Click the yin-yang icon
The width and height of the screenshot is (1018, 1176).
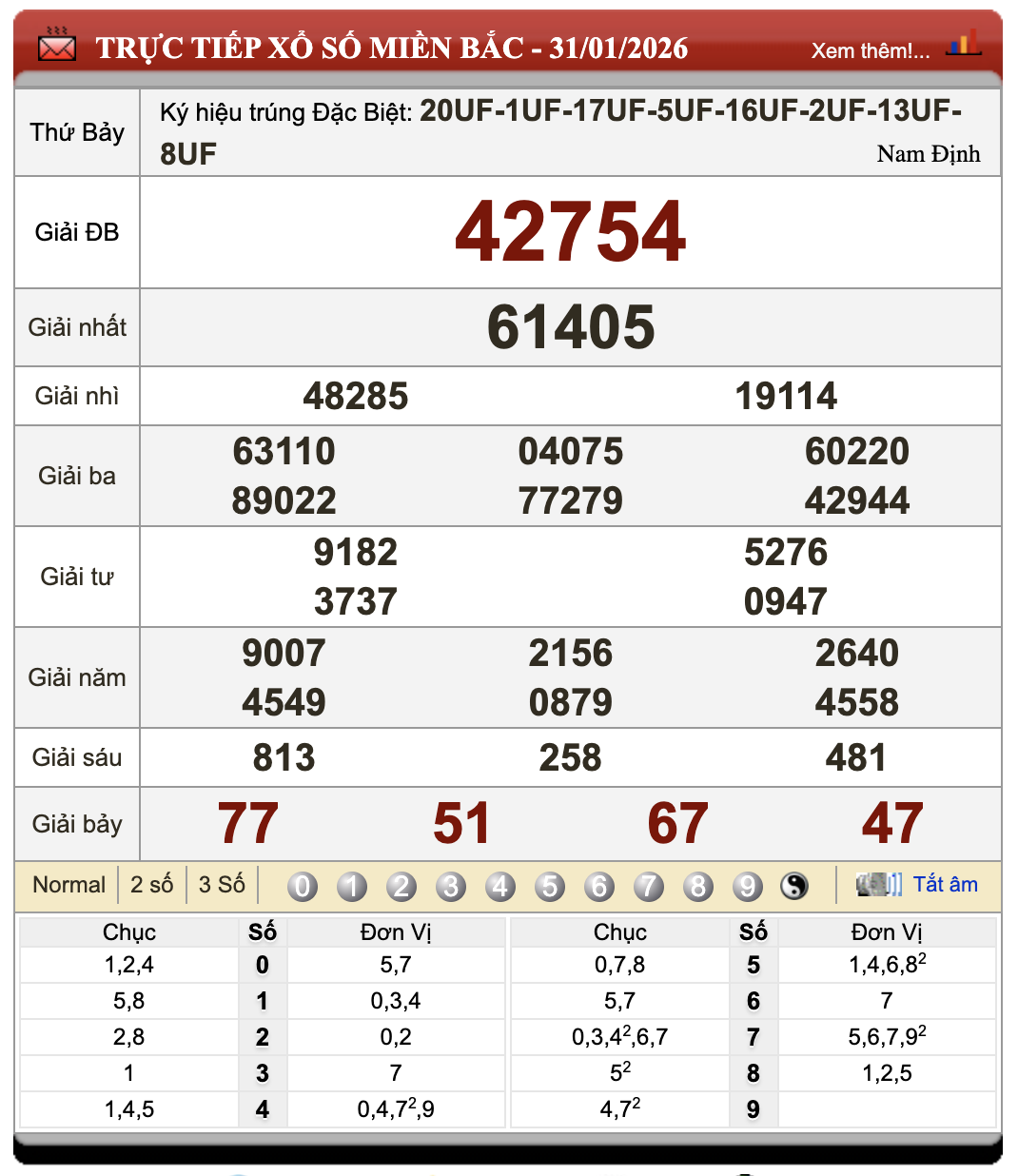point(795,885)
